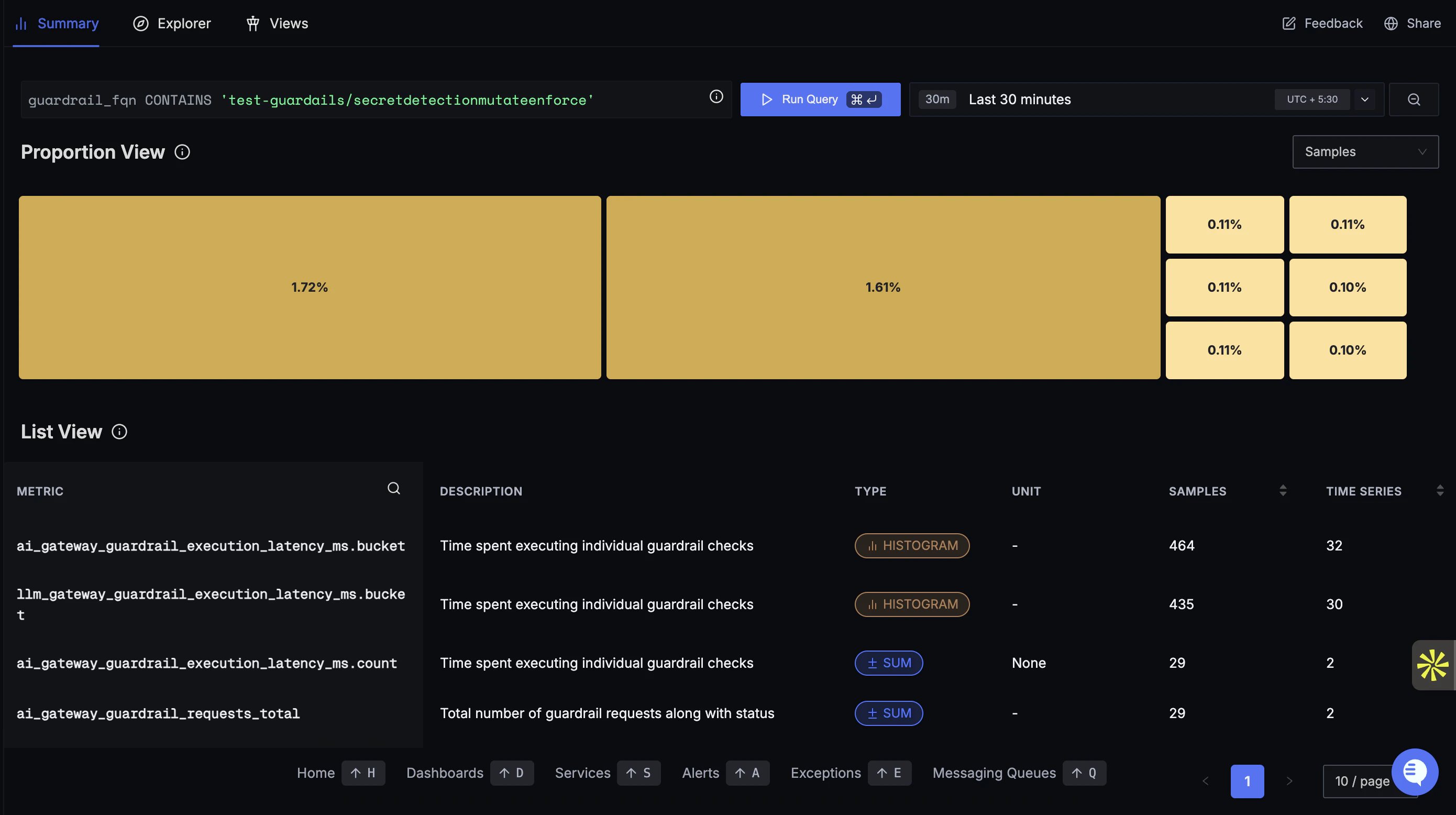This screenshot has height=815, width=1456.
Task: Sort by the Samples column
Action: coord(1283,491)
